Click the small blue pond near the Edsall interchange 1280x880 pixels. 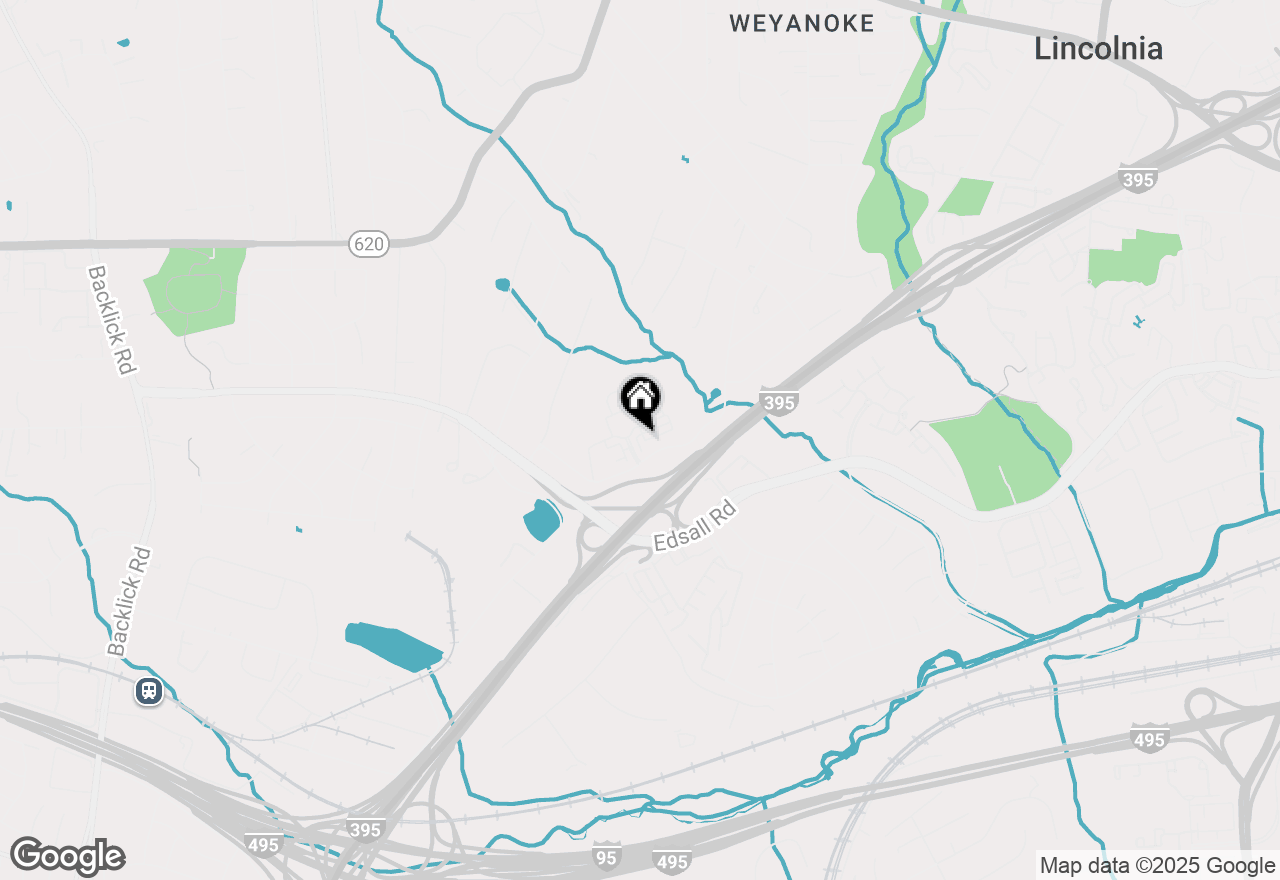point(542,521)
